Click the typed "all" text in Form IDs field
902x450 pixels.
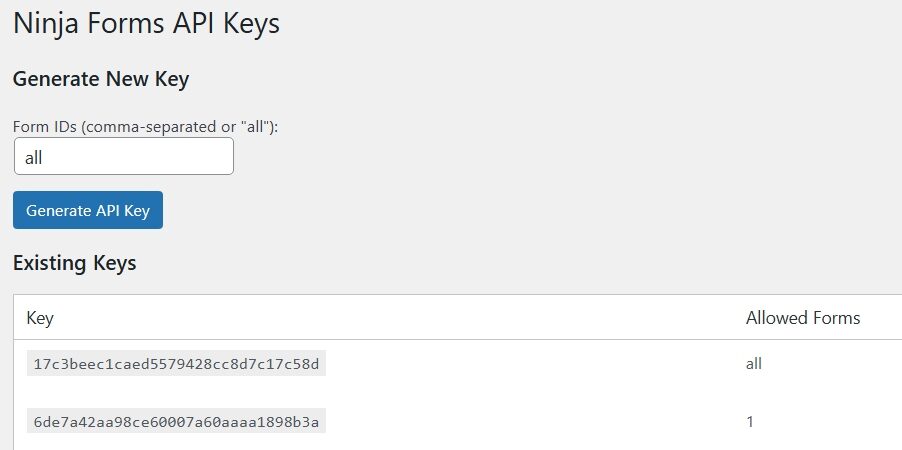click(34, 157)
